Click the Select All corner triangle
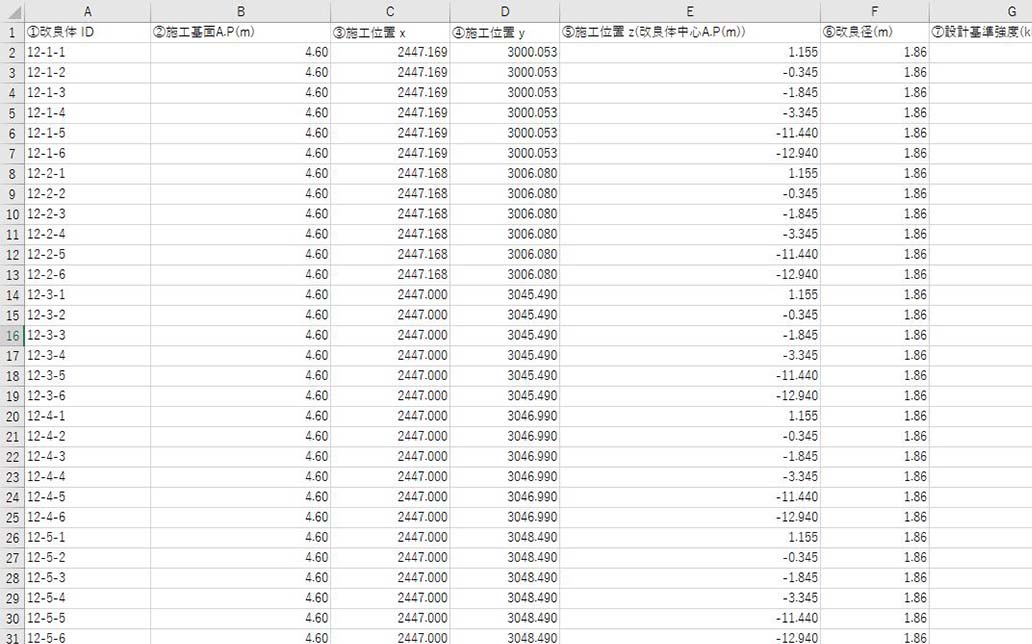The width and height of the screenshot is (1032, 644). 12,11
